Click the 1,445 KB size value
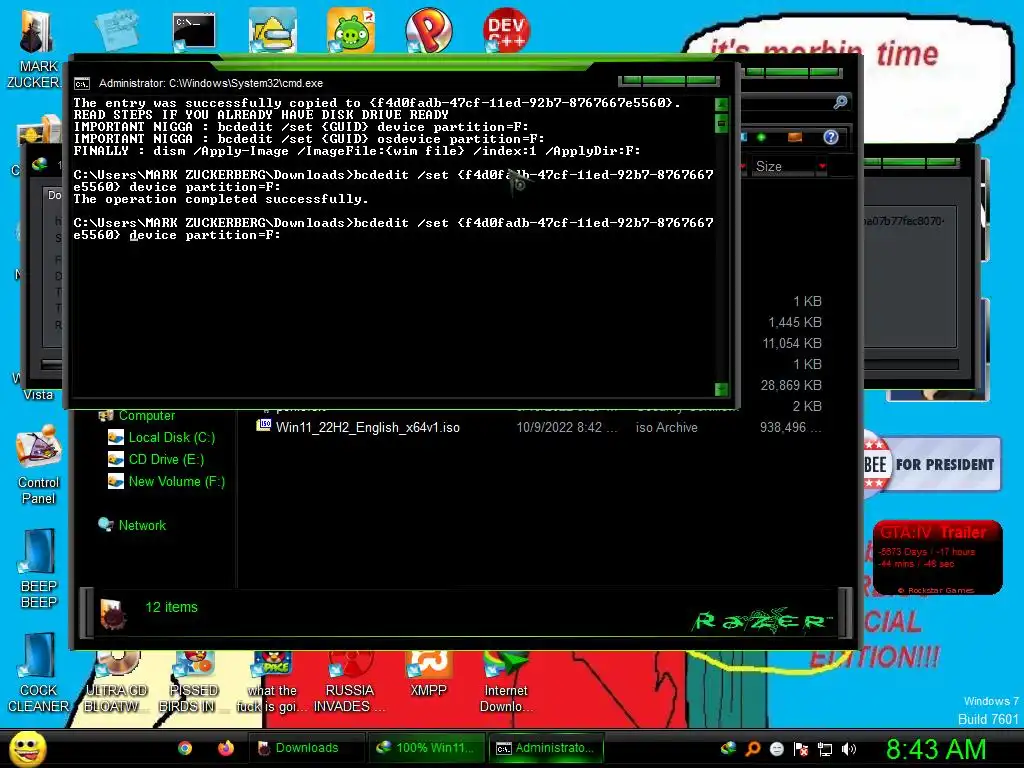This screenshot has width=1024, height=768. pyautogui.click(x=795, y=322)
